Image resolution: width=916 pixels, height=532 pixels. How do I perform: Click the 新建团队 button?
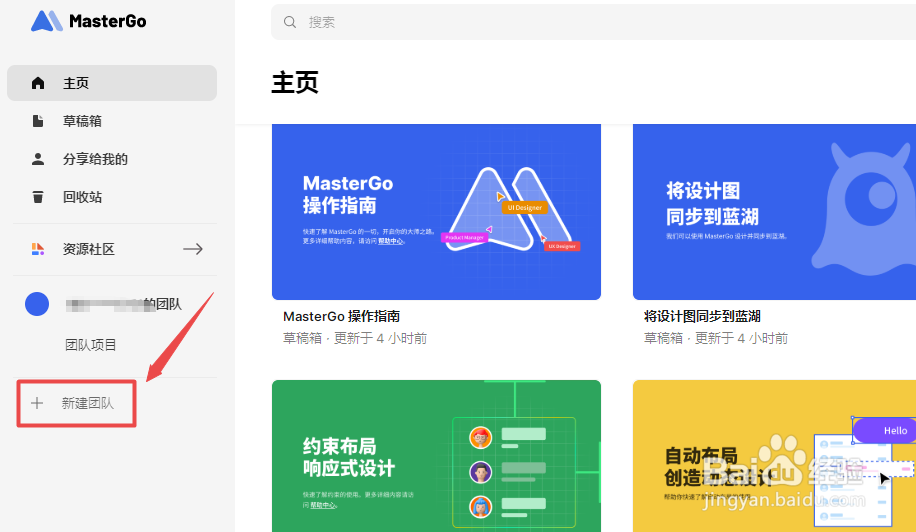(x=77, y=403)
